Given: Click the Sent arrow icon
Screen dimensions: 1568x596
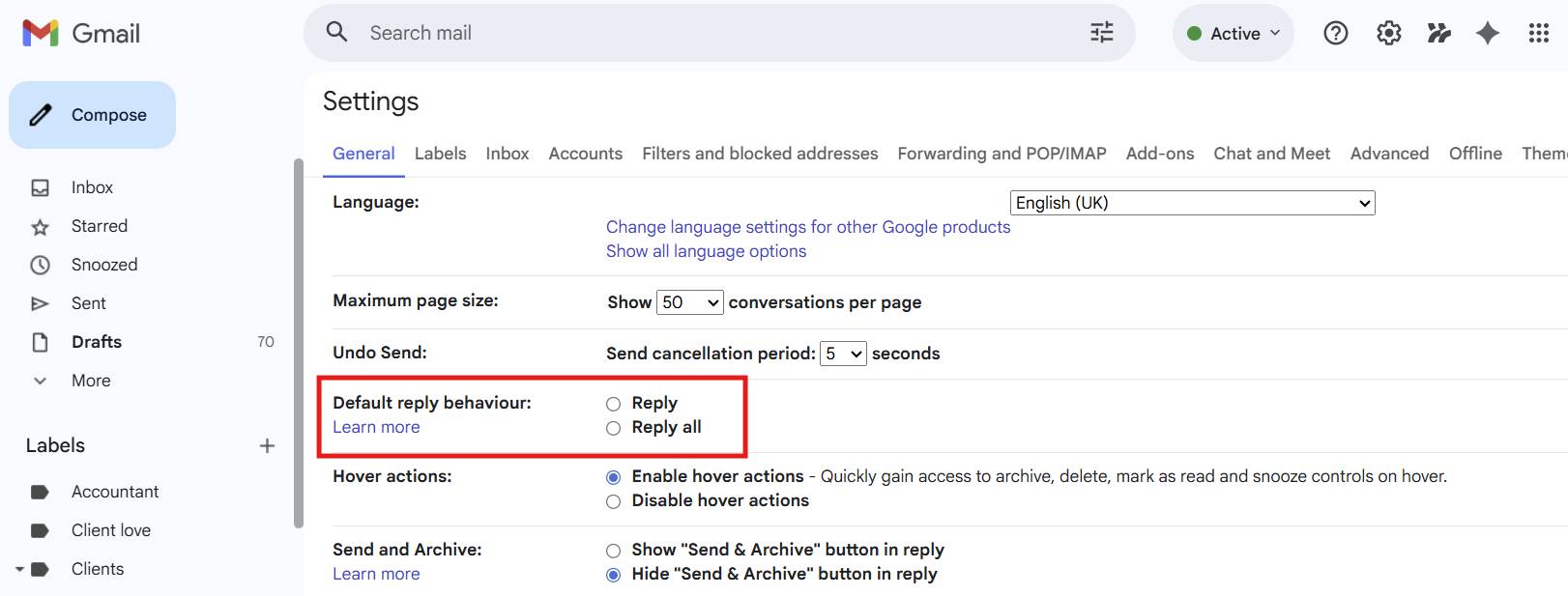Looking at the screenshot, I should coord(40,303).
